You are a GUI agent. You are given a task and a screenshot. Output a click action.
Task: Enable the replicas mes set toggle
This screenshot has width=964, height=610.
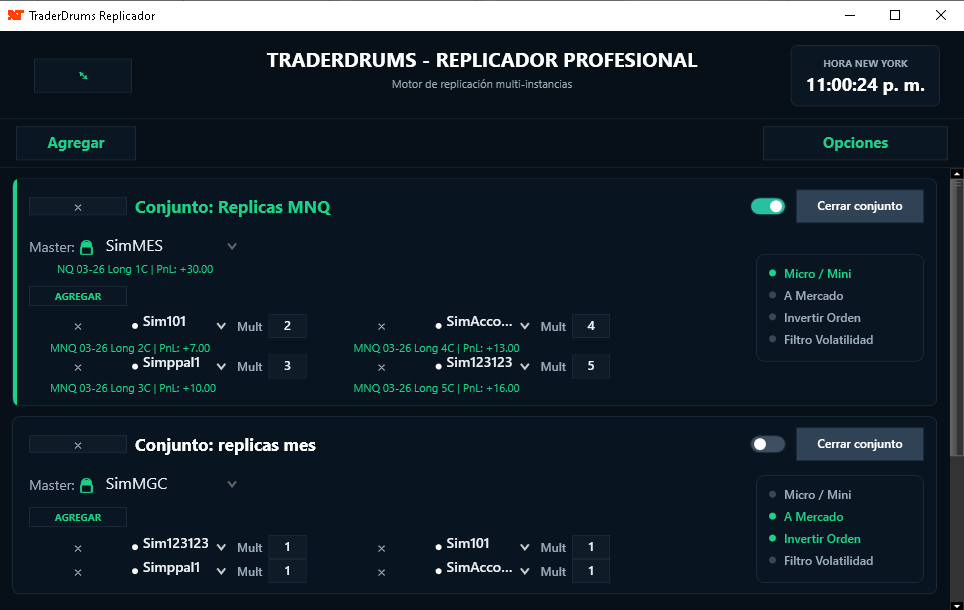pos(768,444)
